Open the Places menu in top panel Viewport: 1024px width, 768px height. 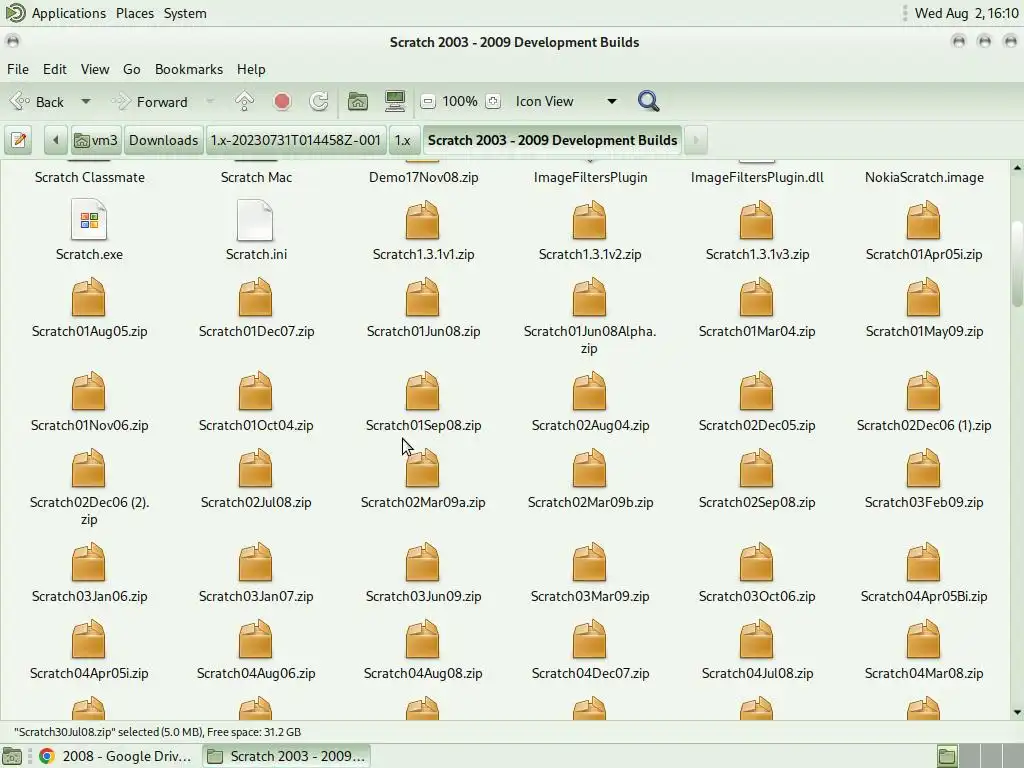point(135,13)
